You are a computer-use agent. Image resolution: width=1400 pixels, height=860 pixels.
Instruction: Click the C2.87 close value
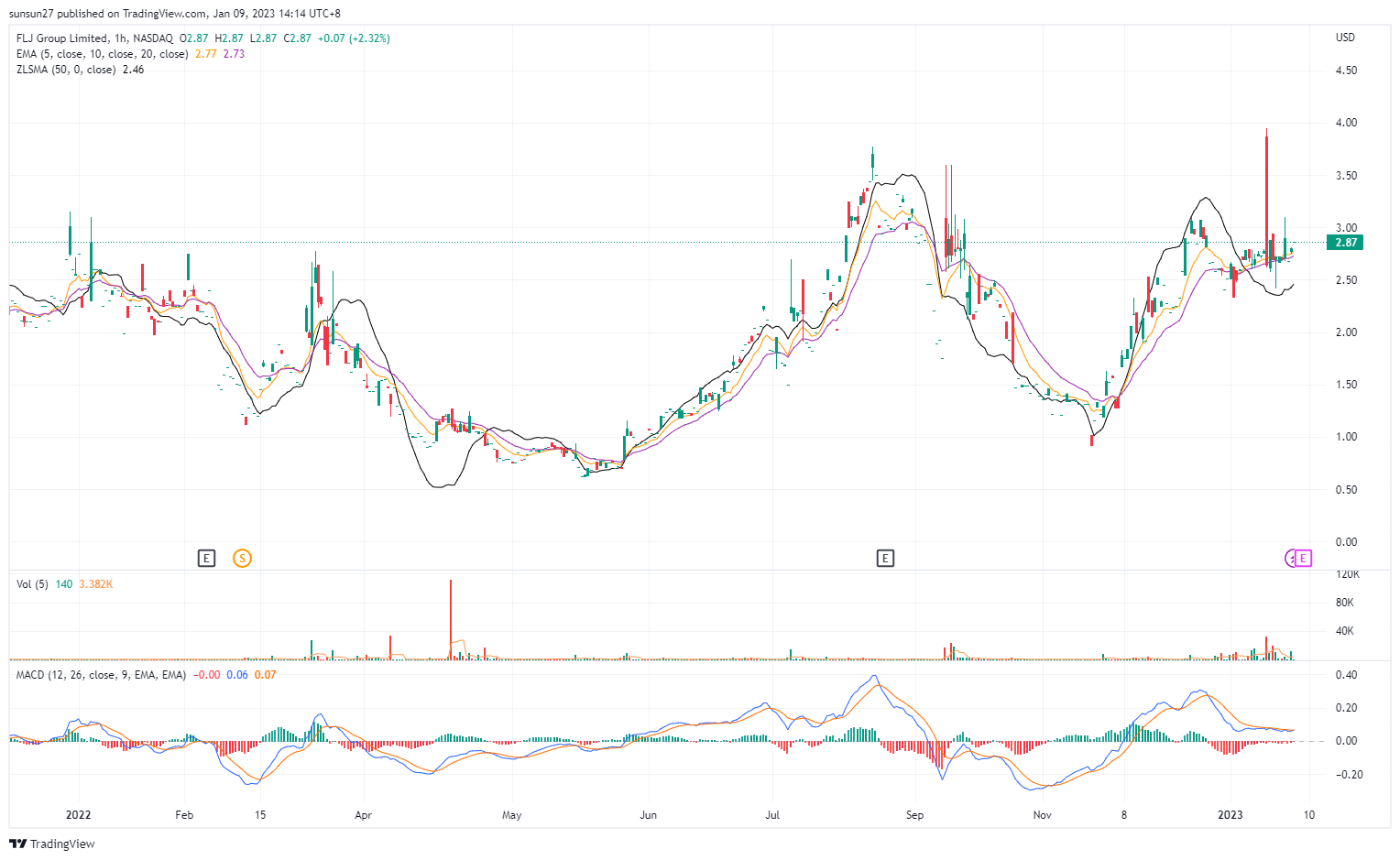click(298, 38)
